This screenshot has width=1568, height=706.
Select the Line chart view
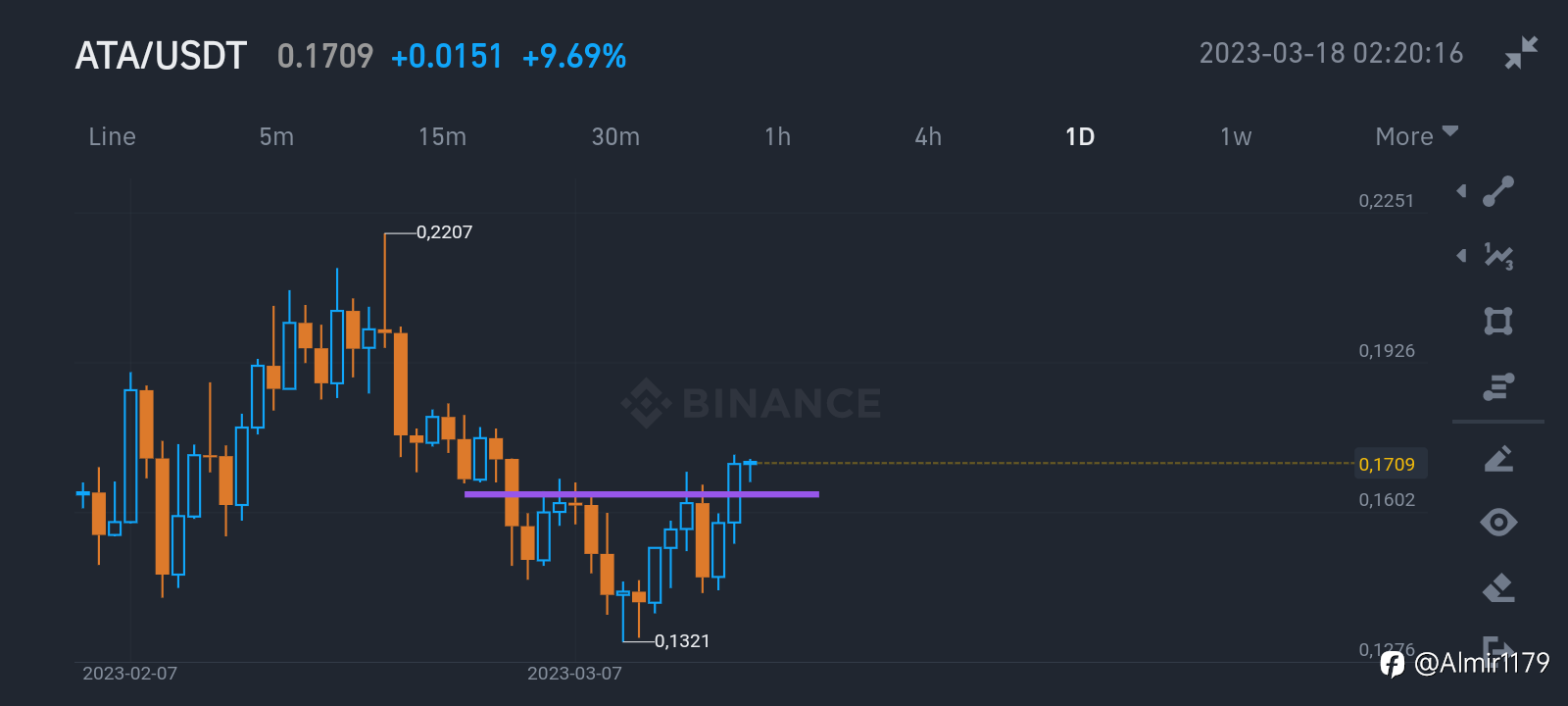[x=112, y=136]
